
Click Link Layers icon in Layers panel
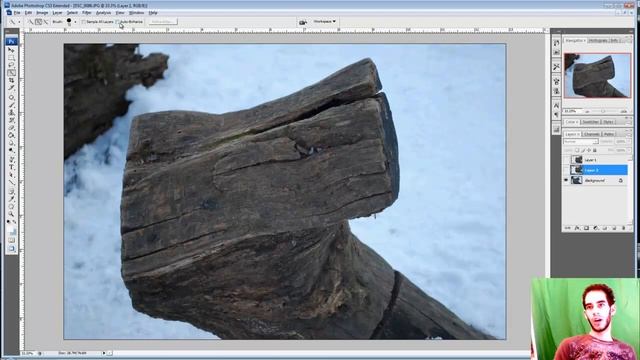coord(567,228)
